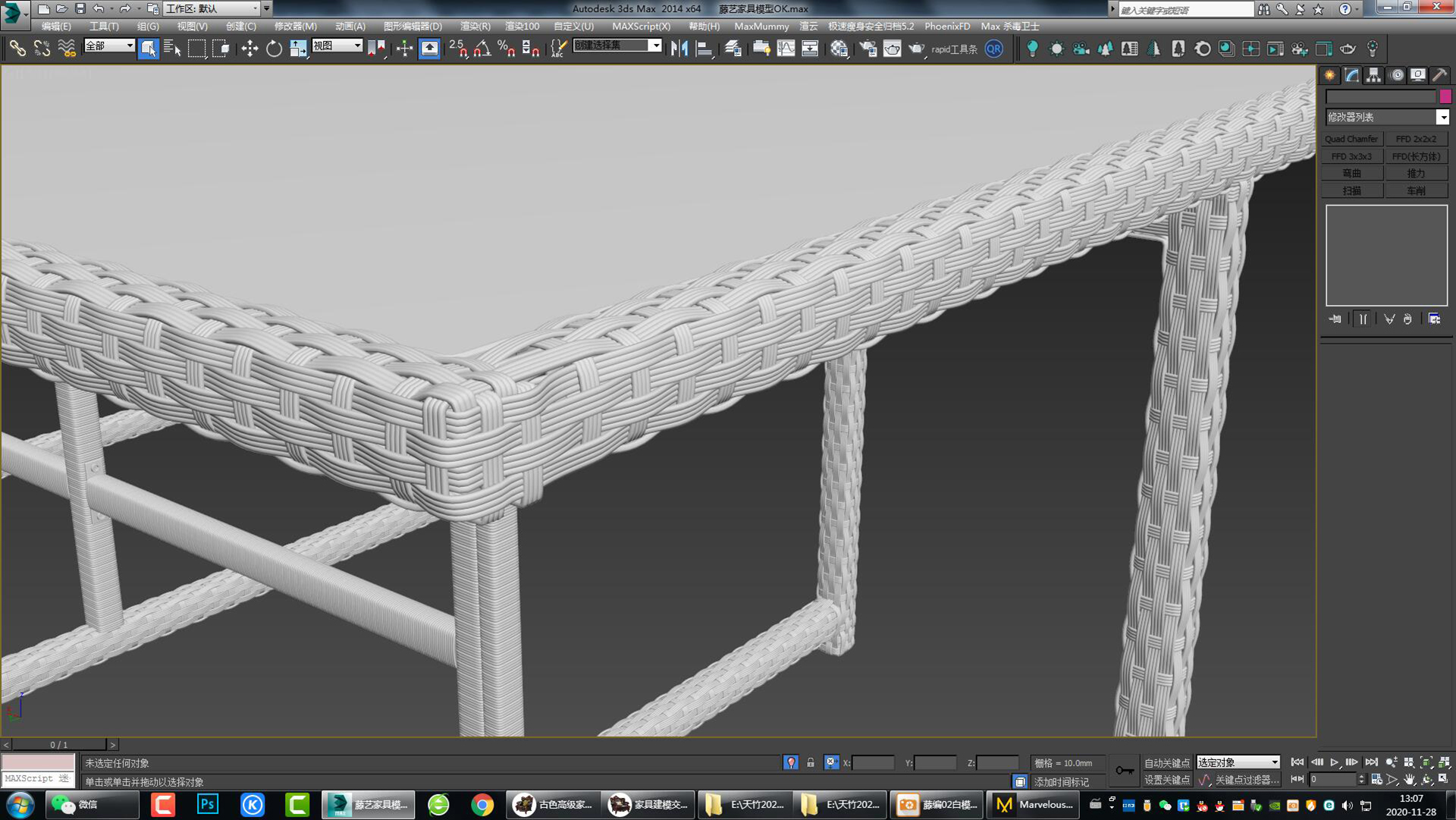
Task: Toggle the angle snap icon
Action: click(480, 49)
